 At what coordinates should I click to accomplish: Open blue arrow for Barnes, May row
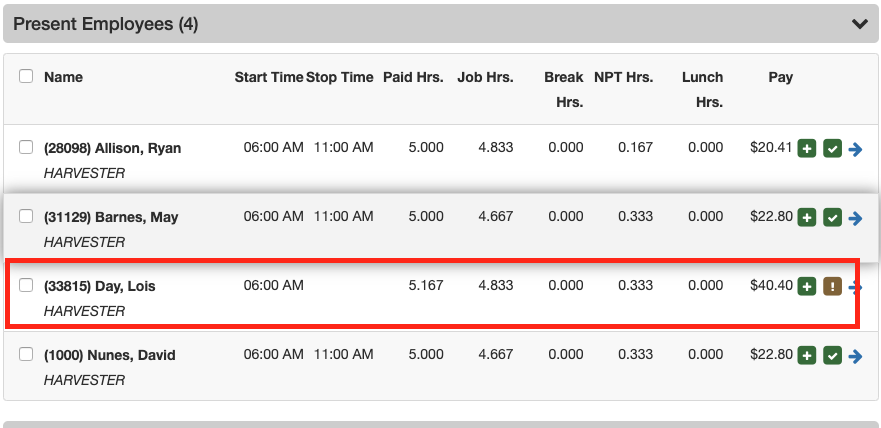tap(855, 217)
